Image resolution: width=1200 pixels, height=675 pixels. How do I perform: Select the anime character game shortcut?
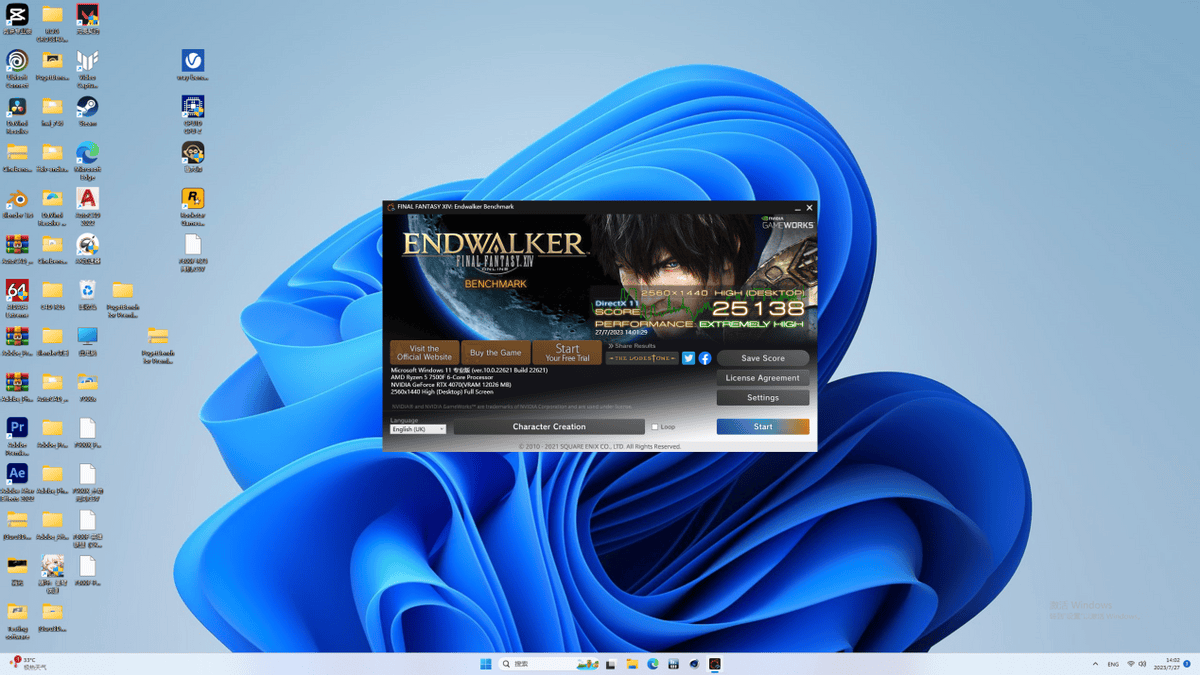(52, 574)
